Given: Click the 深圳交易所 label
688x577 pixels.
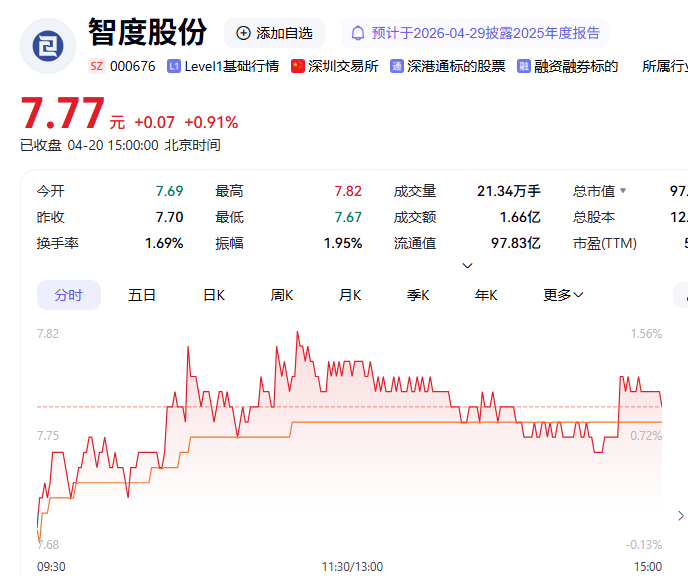Looking at the screenshot, I should click(343, 66).
